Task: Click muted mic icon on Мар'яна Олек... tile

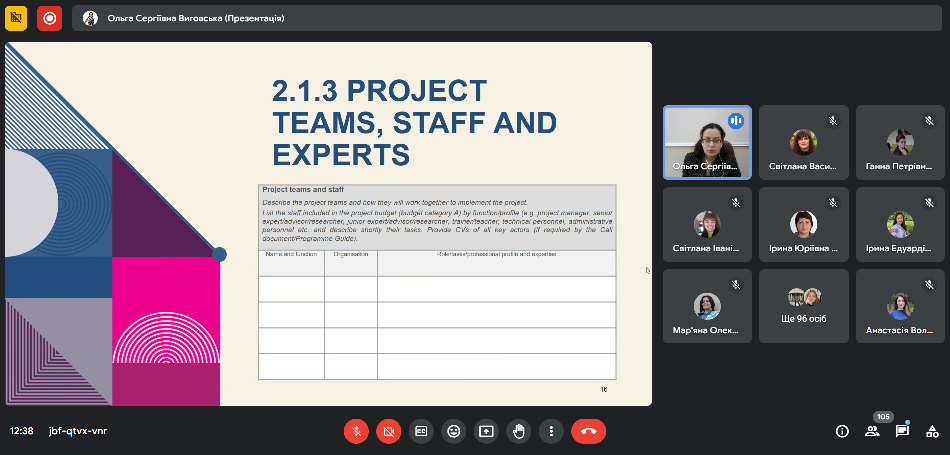Action: click(736, 284)
